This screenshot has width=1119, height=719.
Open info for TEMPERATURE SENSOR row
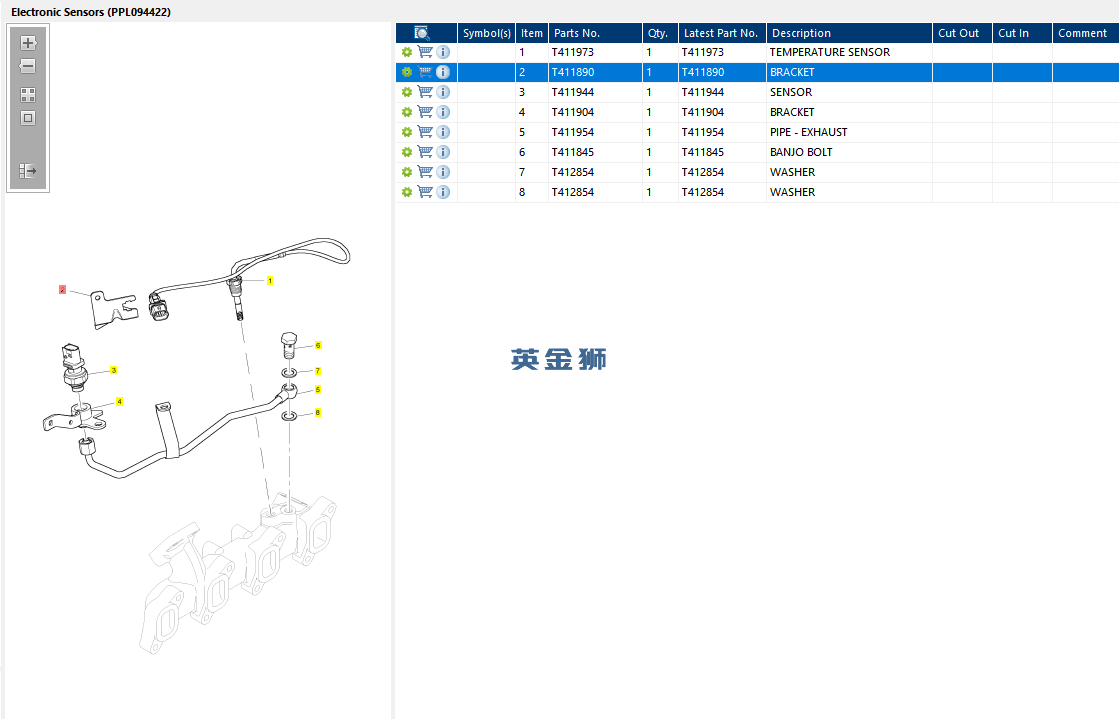[443, 52]
